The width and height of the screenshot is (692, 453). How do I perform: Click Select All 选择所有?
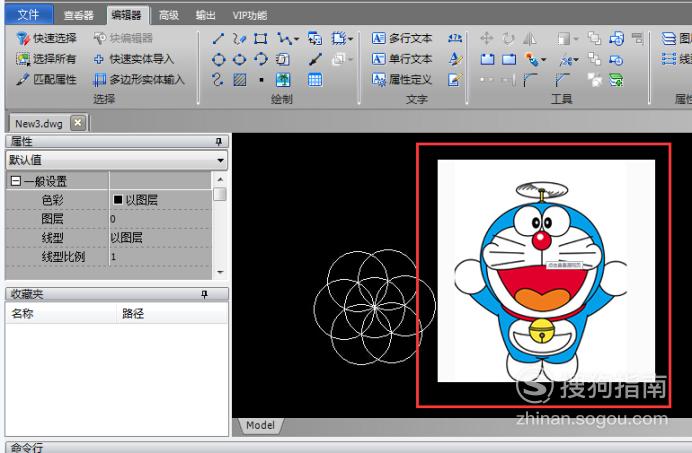pyautogui.click(x=46, y=59)
